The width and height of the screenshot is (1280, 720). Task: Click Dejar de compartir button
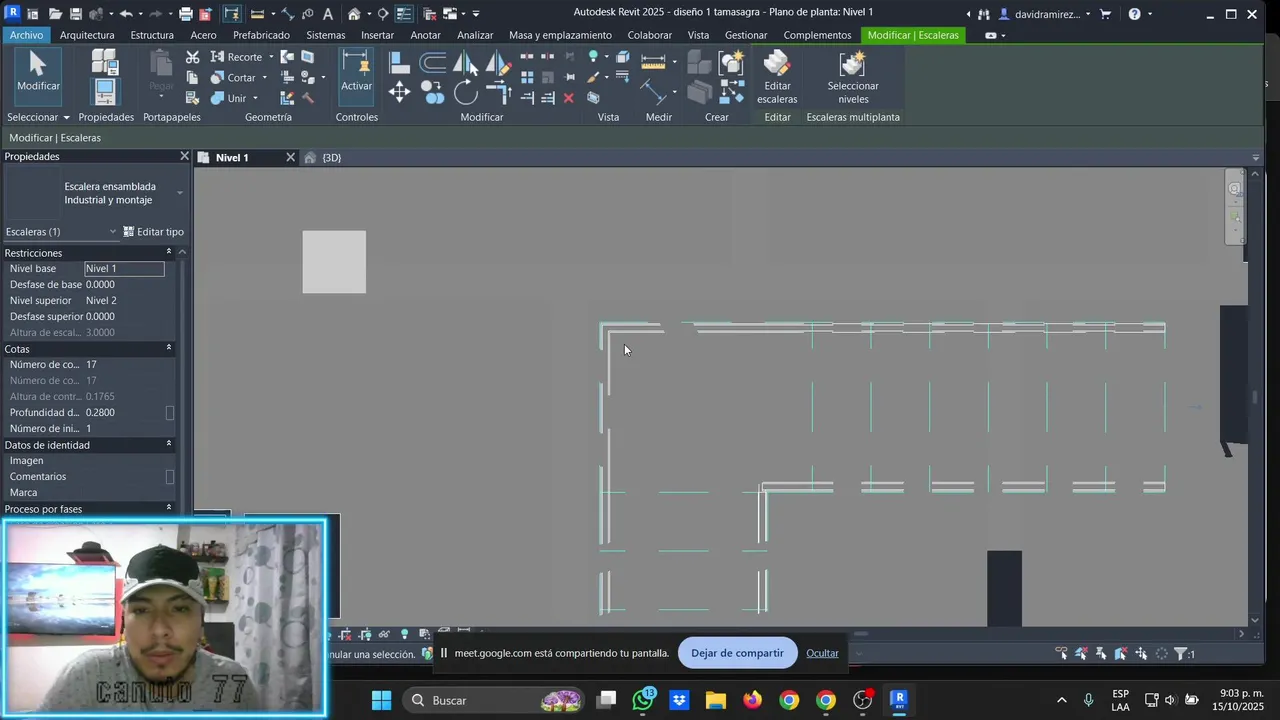pos(737,653)
